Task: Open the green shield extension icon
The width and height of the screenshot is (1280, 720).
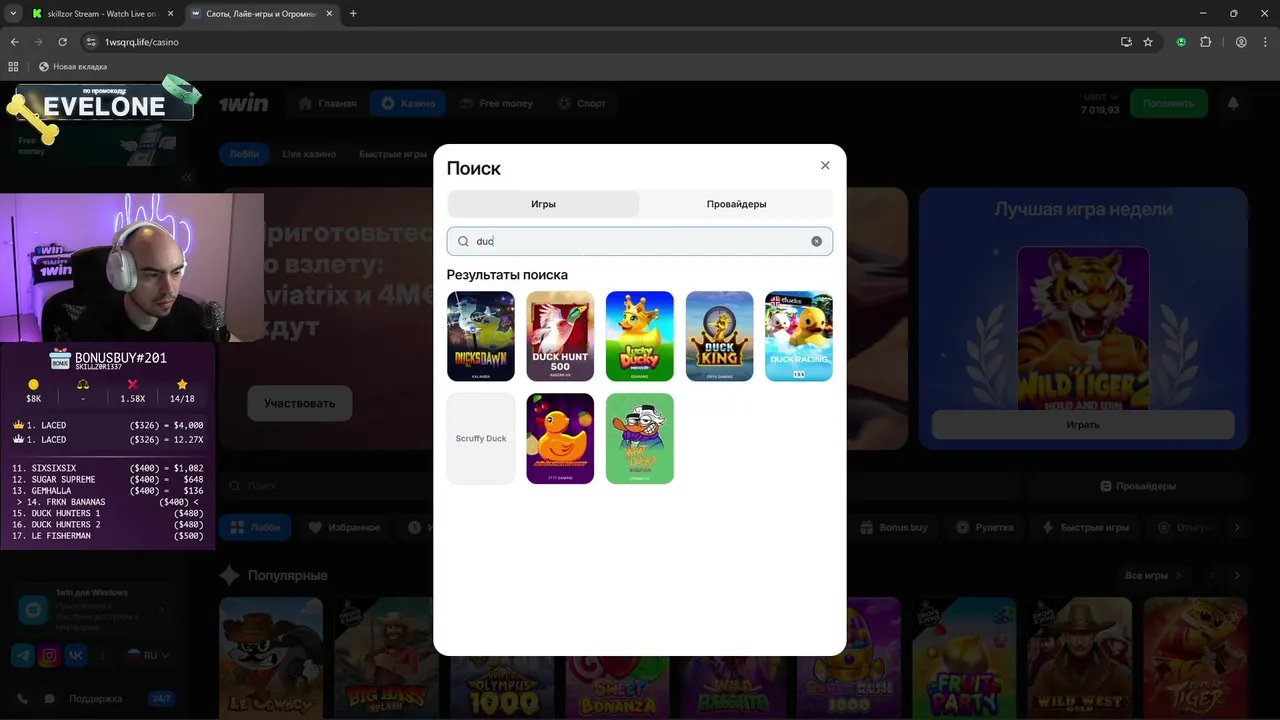Action: pyautogui.click(x=1181, y=42)
